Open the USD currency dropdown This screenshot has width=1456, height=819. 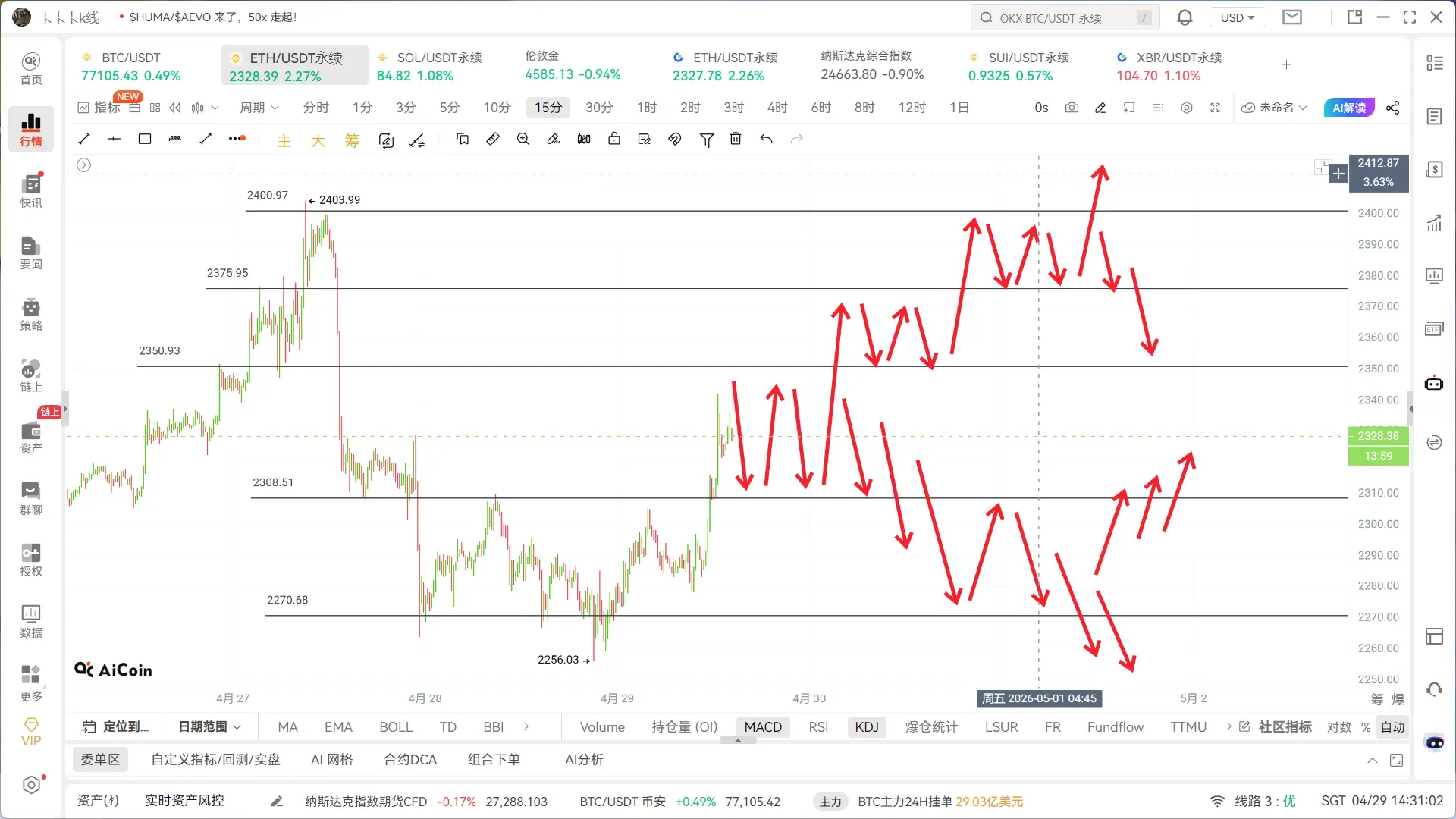(x=1237, y=17)
